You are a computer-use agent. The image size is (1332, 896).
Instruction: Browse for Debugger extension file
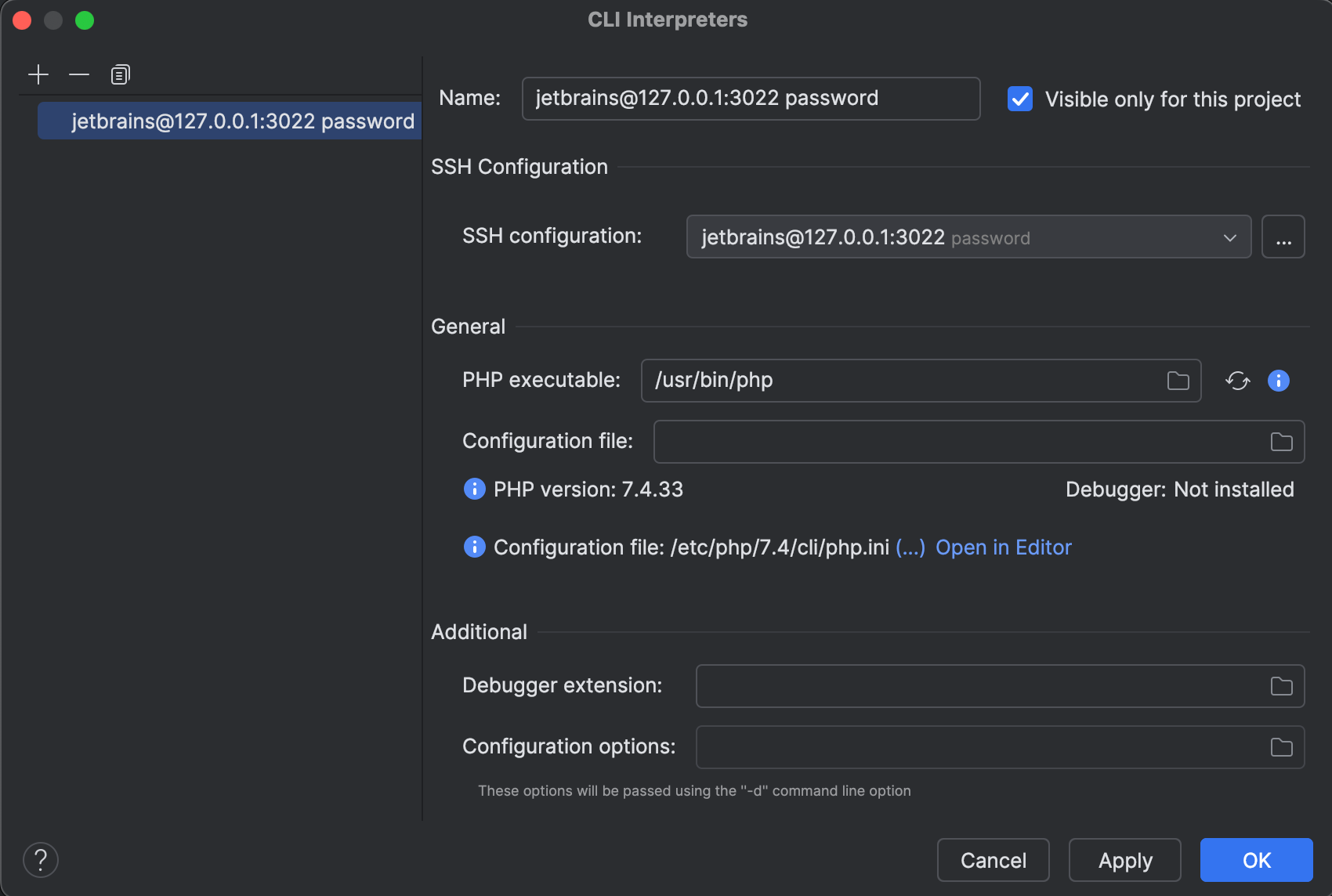pyautogui.click(x=1281, y=686)
